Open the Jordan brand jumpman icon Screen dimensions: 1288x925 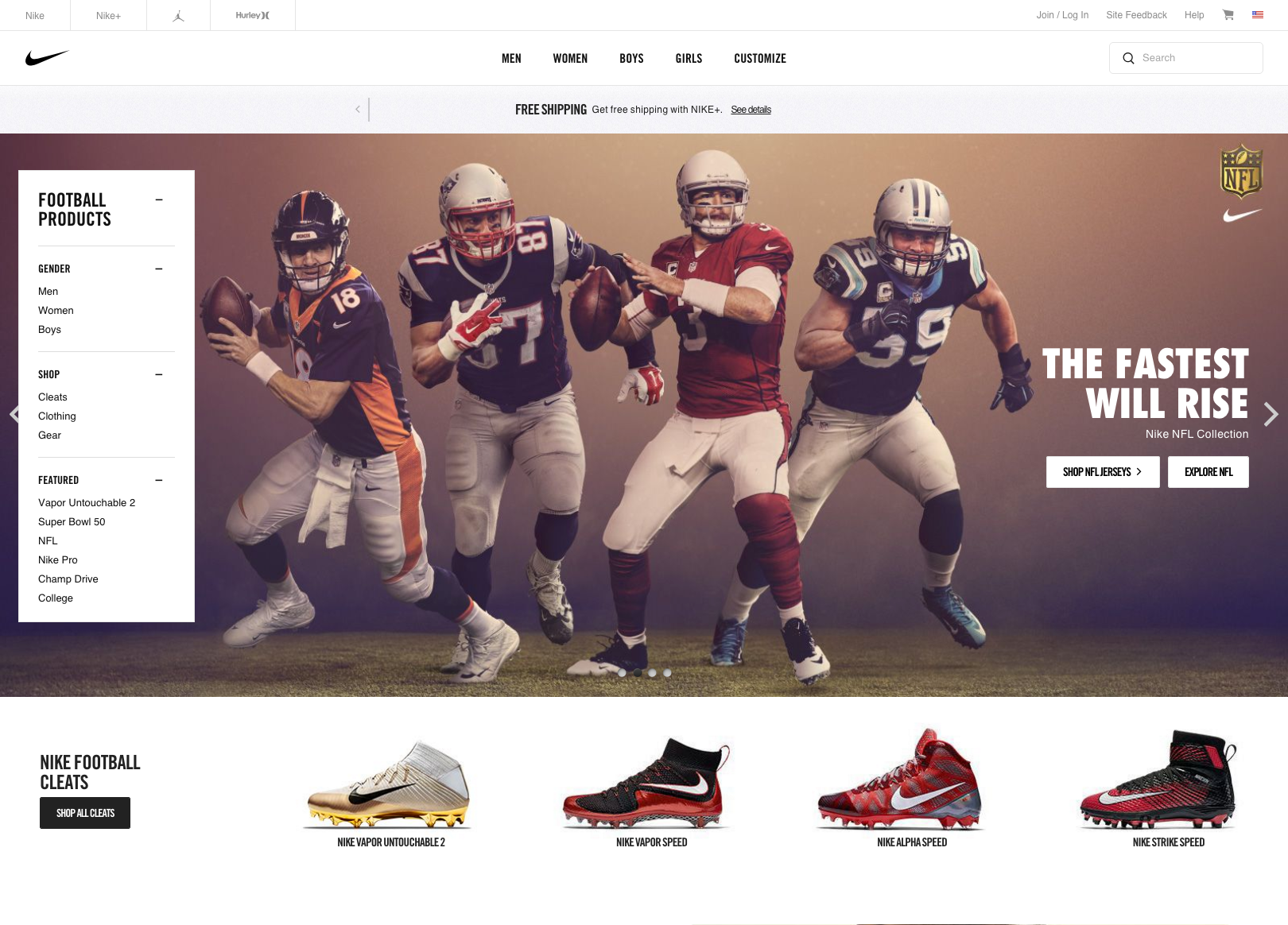(178, 16)
